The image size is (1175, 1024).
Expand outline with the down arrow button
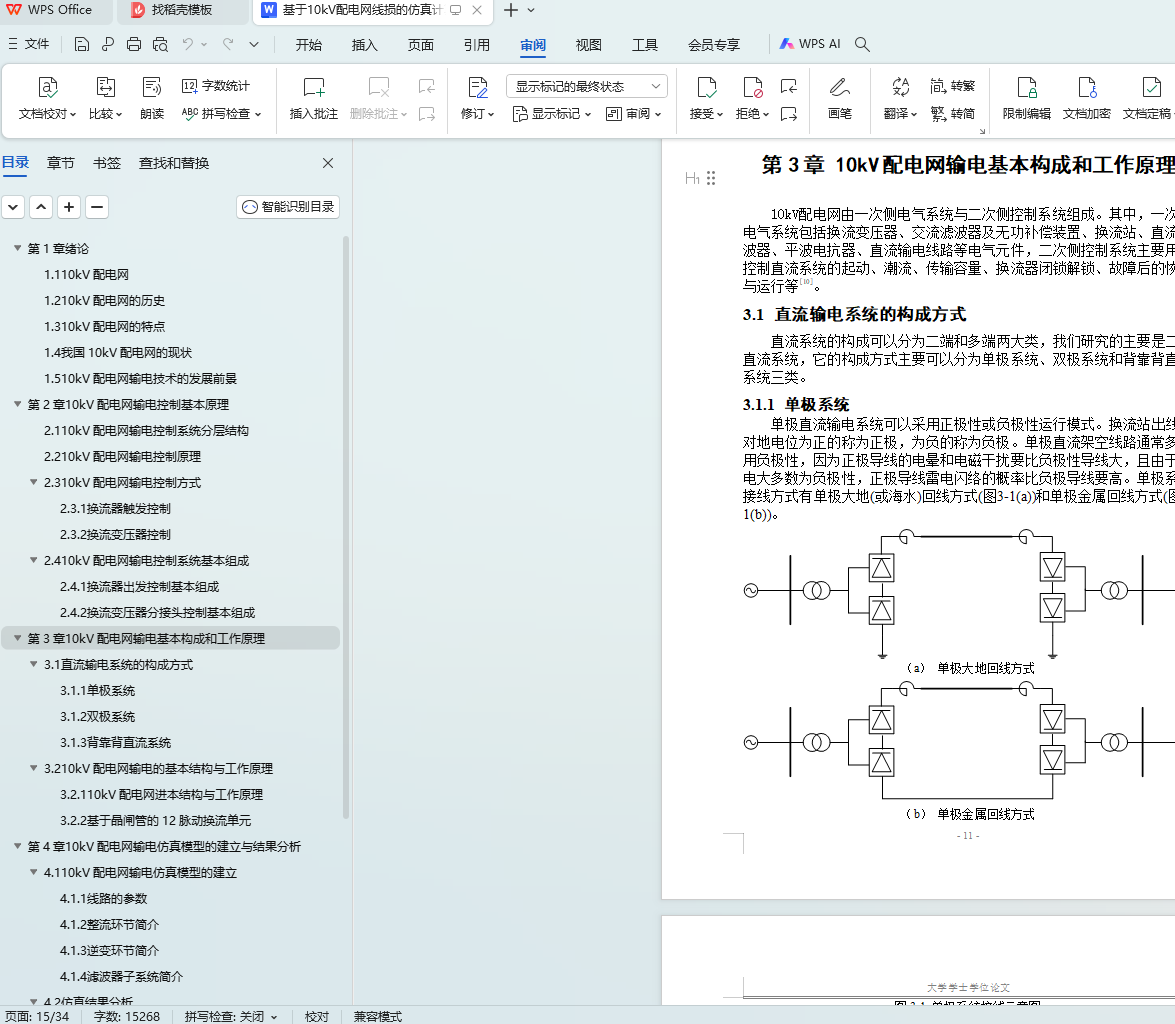pos(13,207)
